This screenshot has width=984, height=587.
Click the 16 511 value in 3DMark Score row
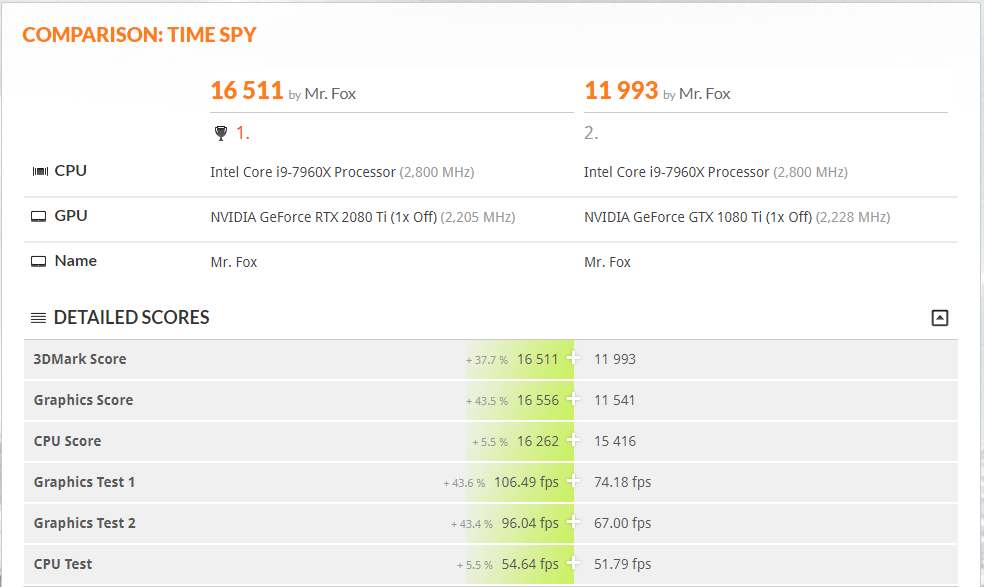(x=537, y=359)
